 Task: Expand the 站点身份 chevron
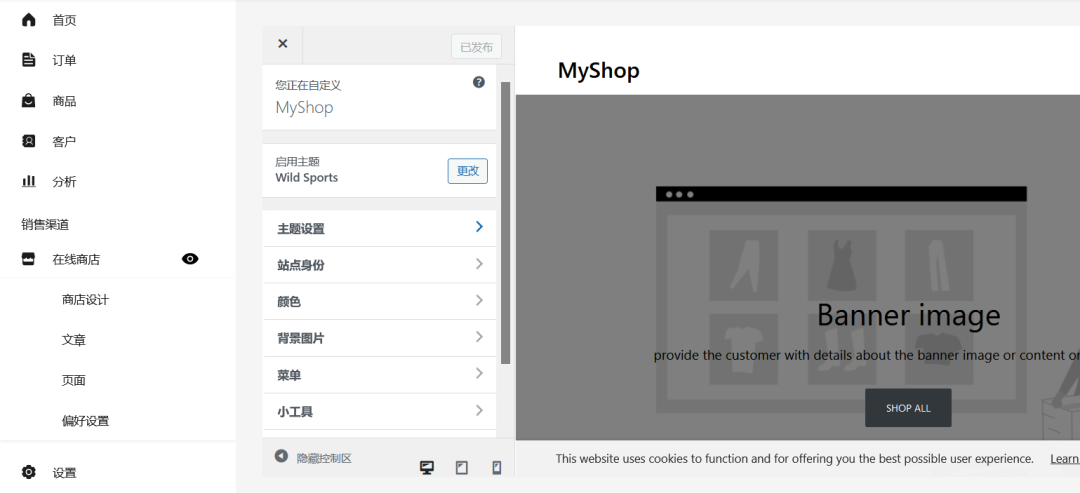[x=479, y=264]
